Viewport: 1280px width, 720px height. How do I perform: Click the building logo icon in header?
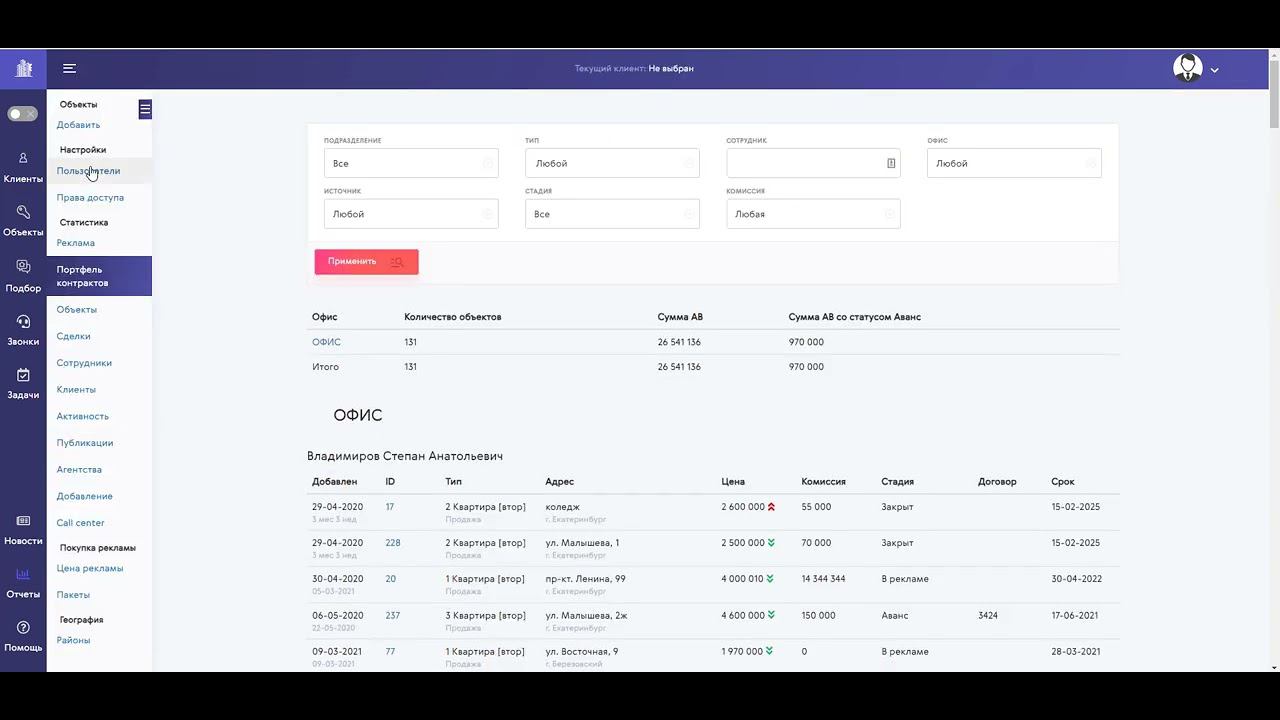[24, 69]
